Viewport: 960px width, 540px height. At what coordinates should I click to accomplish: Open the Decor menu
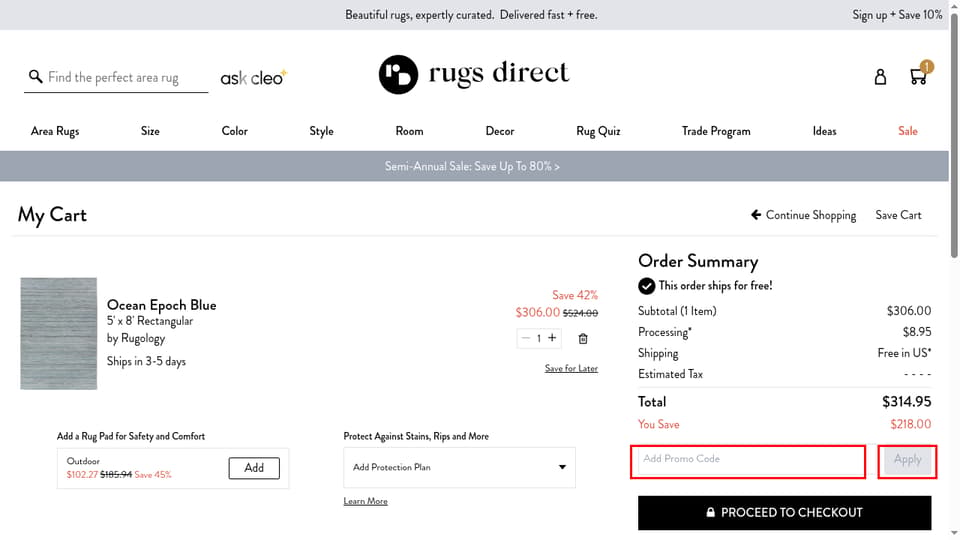(500, 131)
